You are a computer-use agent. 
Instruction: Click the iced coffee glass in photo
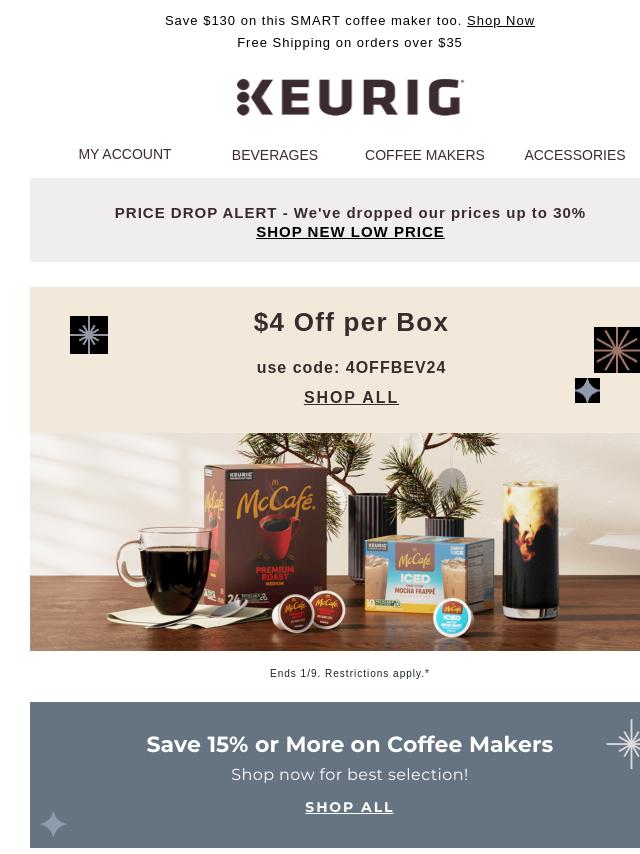(x=530, y=550)
